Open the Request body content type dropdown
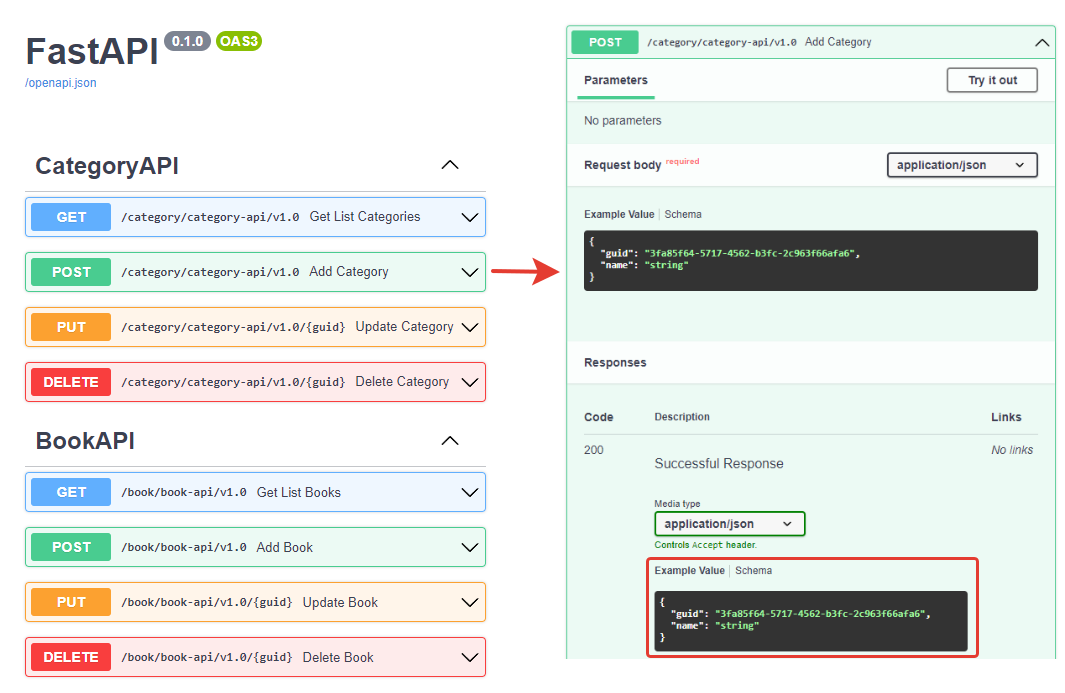This screenshot has width=1065, height=693. [961, 165]
